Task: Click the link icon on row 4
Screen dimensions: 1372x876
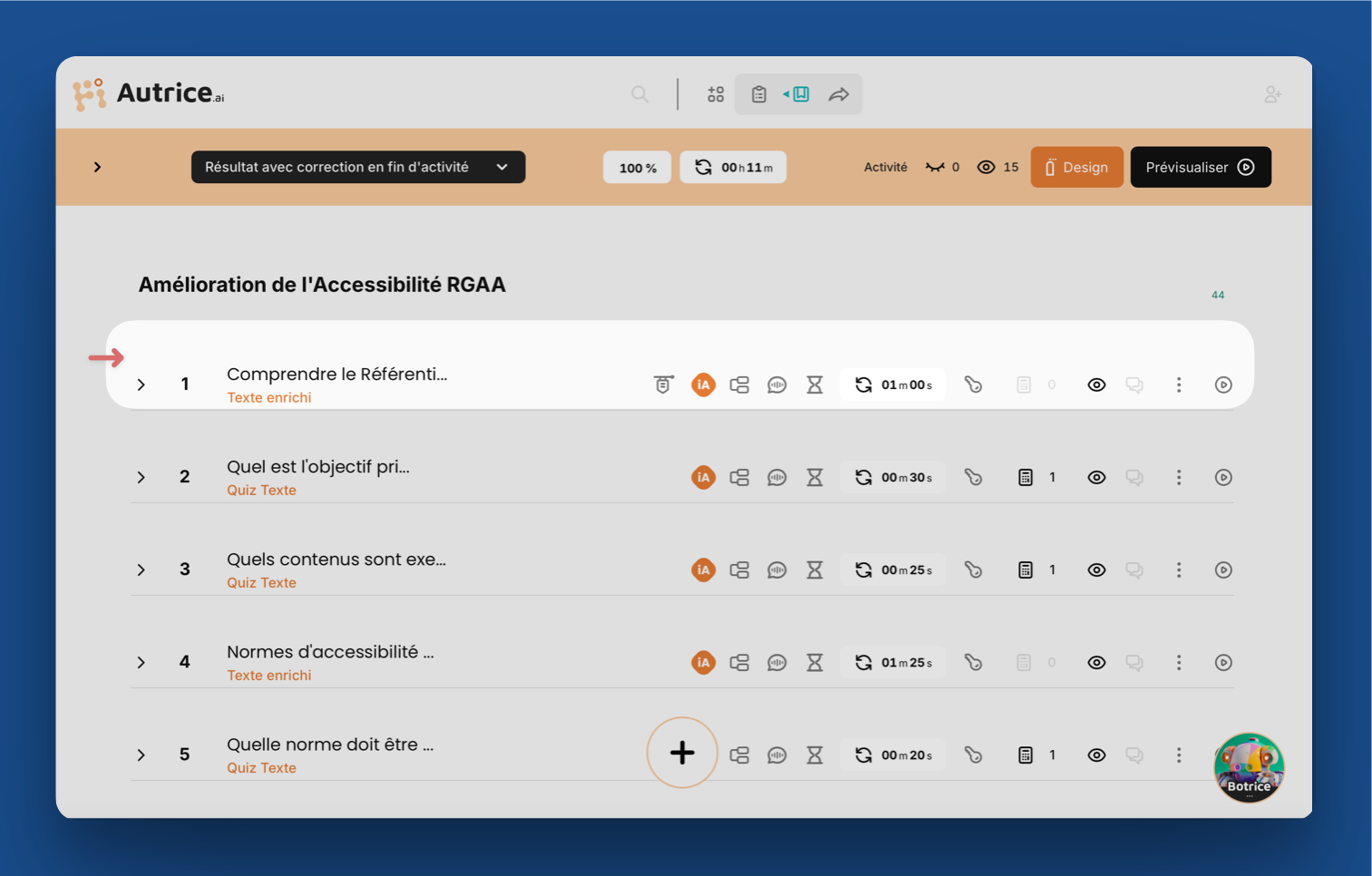Action: click(973, 663)
